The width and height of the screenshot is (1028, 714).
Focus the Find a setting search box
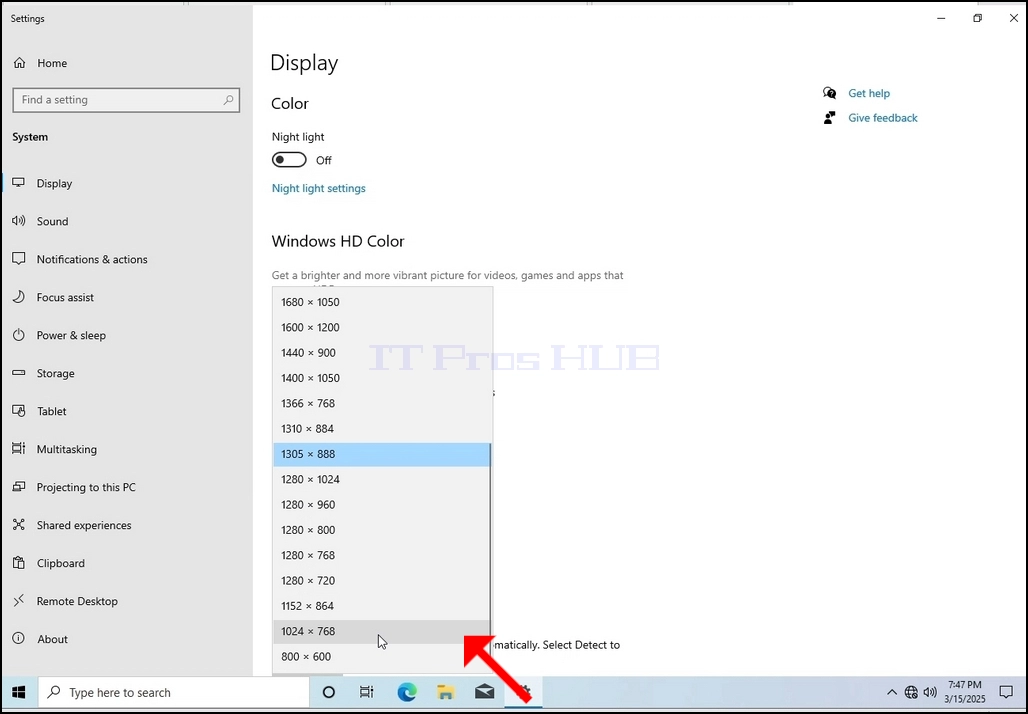point(126,100)
